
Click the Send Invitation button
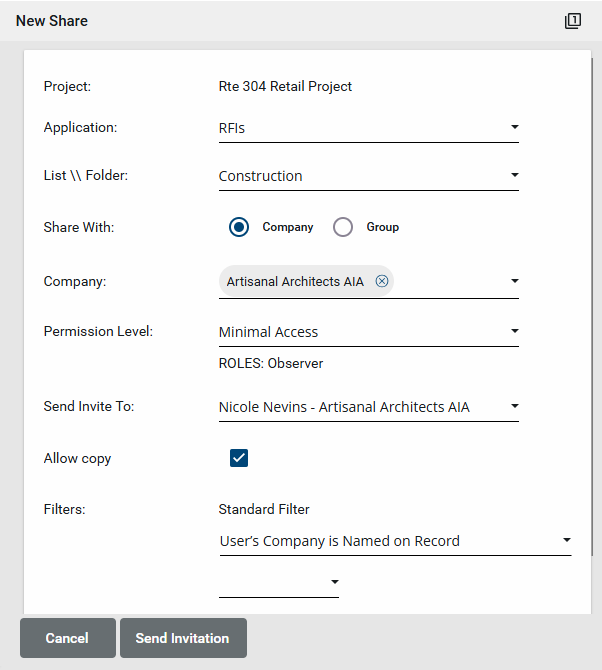(x=183, y=638)
